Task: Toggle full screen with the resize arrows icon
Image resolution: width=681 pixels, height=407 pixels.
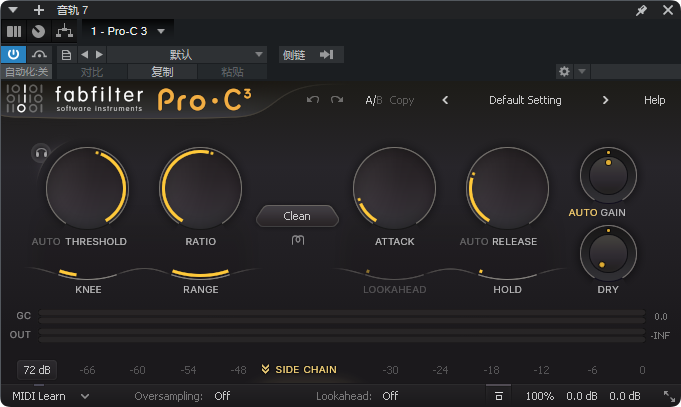Action: pos(669,396)
